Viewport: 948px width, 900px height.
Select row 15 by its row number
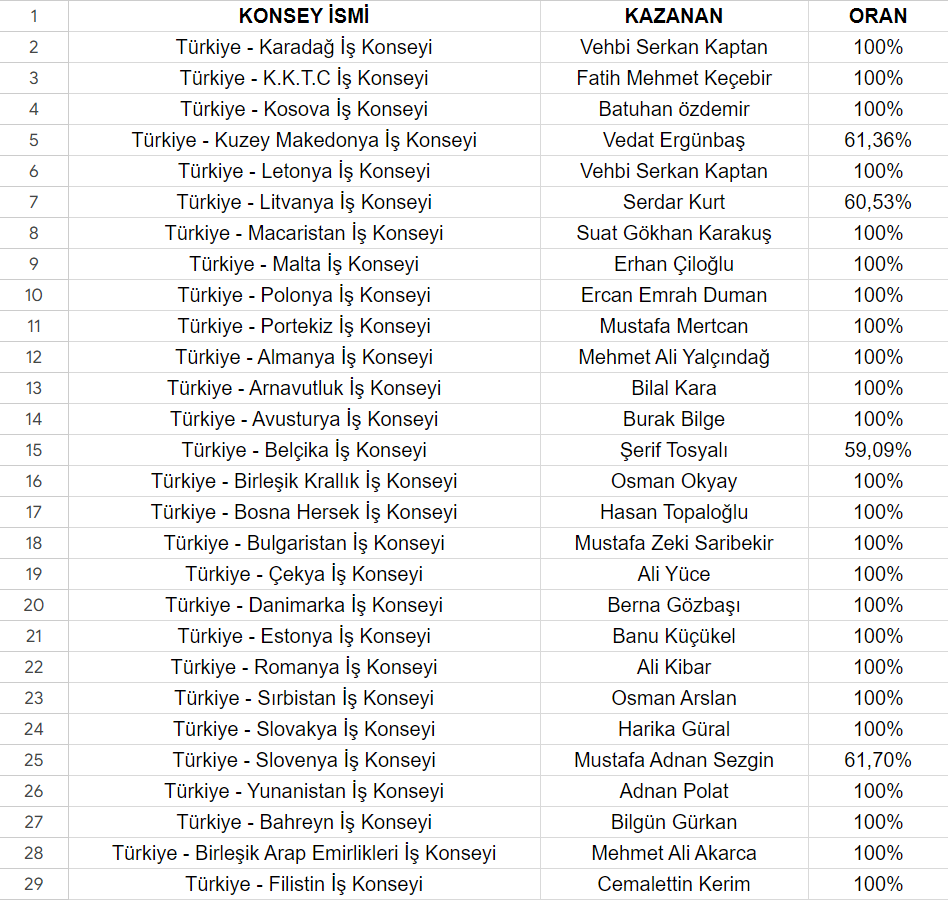(34, 450)
